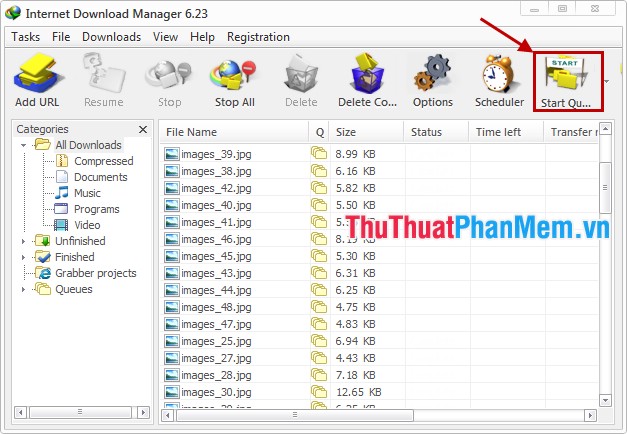Click the file list's scroll down arrow
This screenshot has width=627, height=434.
[x=605, y=400]
